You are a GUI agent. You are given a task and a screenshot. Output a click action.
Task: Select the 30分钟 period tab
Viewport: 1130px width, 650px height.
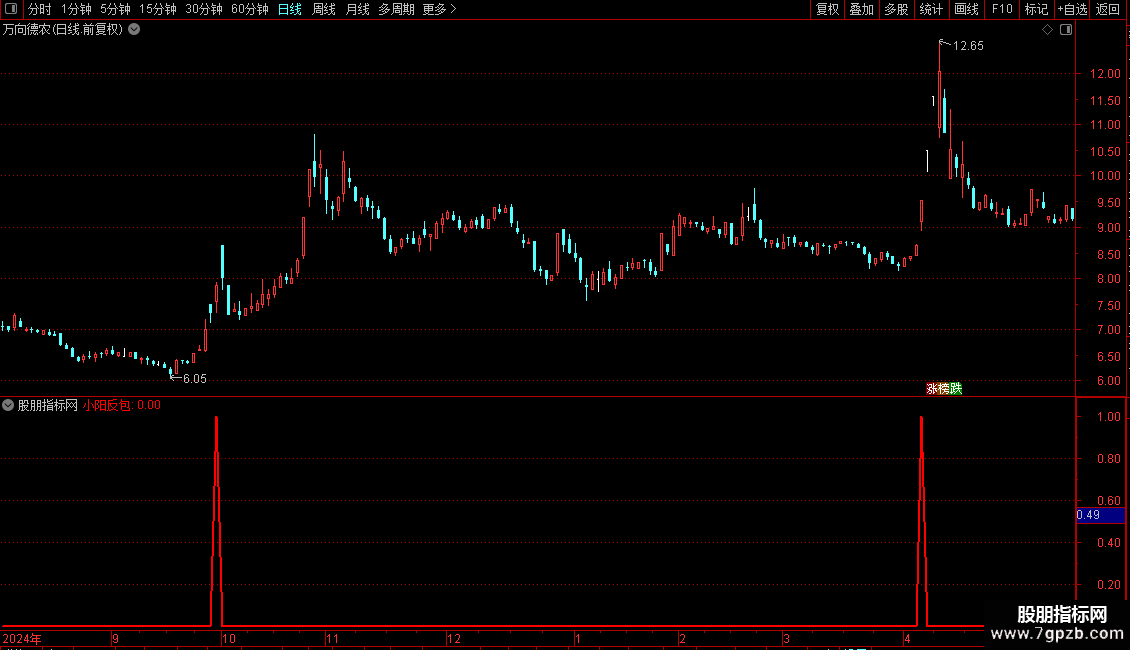click(204, 9)
